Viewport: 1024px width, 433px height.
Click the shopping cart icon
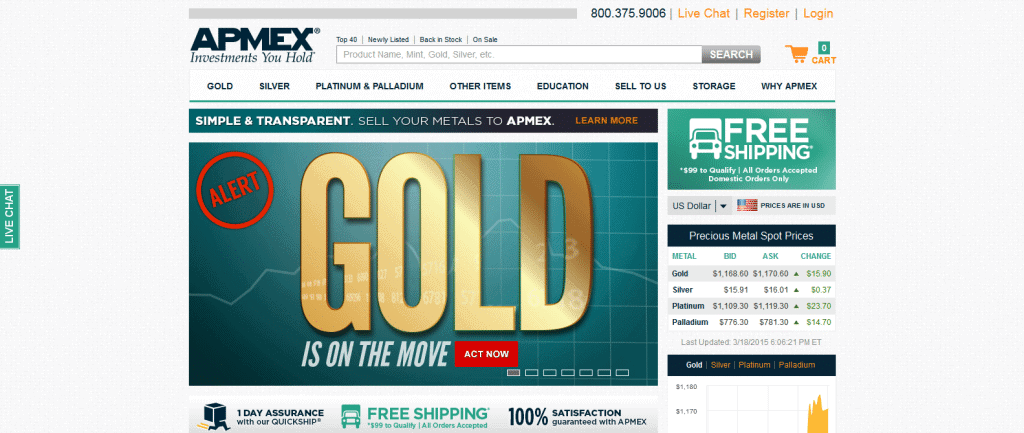[797, 54]
